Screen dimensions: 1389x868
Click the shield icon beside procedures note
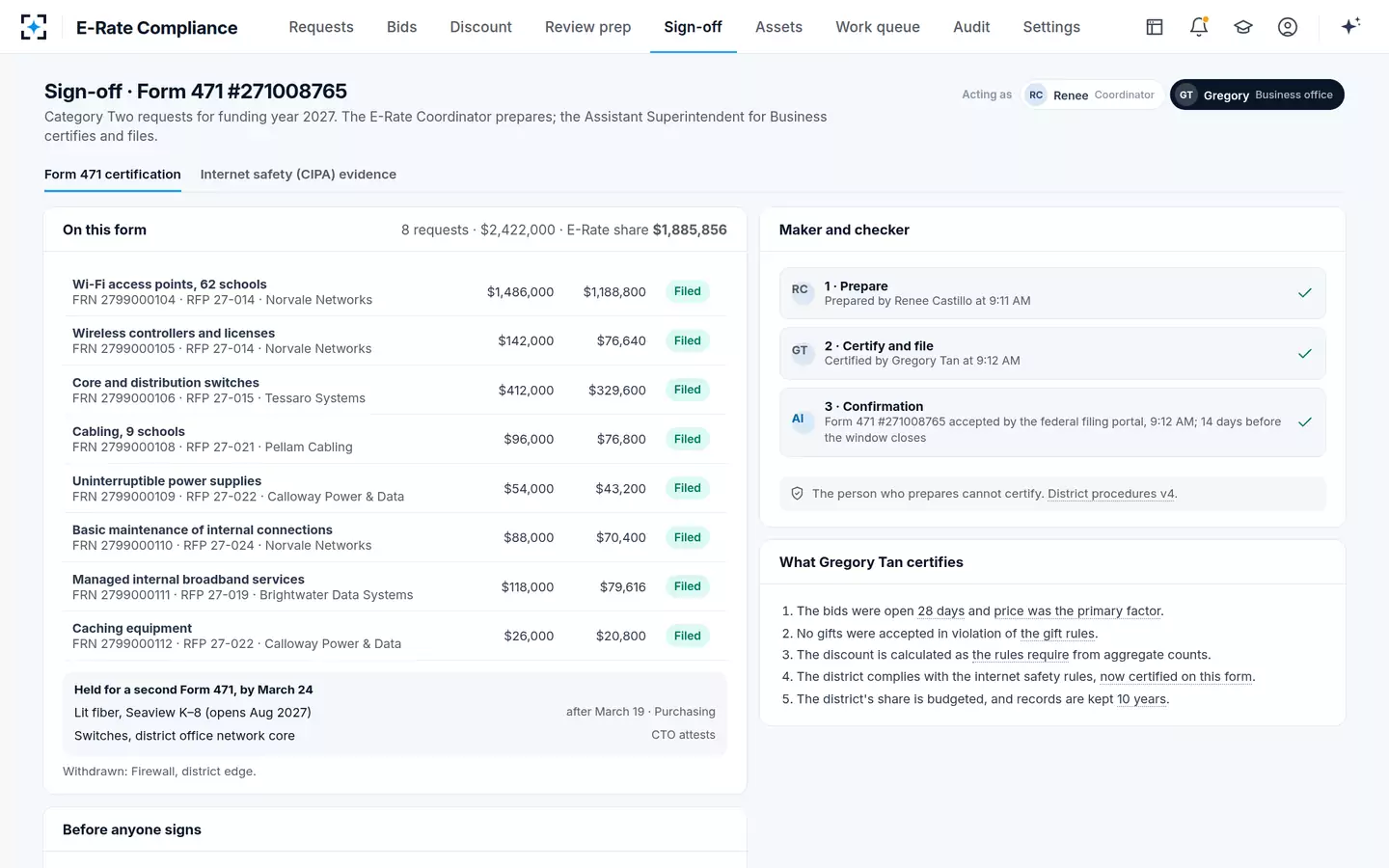pyautogui.click(x=798, y=494)
